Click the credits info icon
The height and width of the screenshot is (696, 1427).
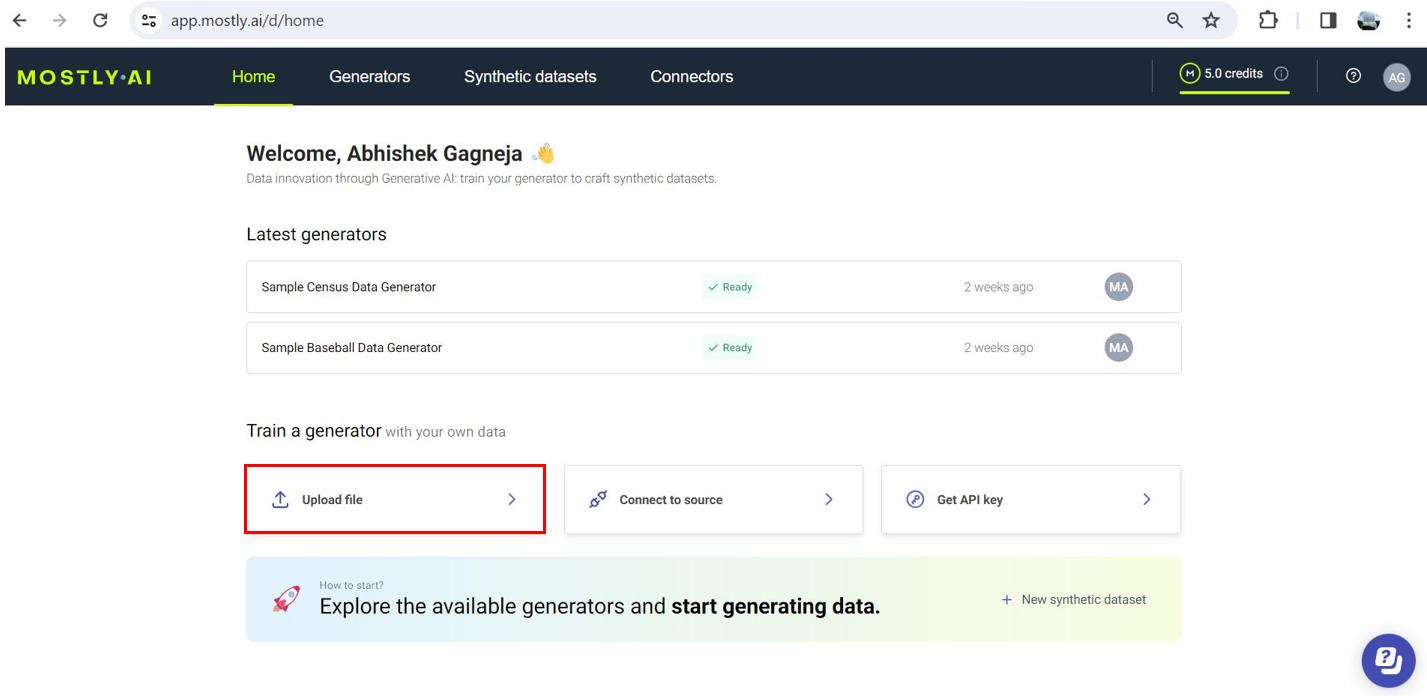click(x=1281, y=74)
